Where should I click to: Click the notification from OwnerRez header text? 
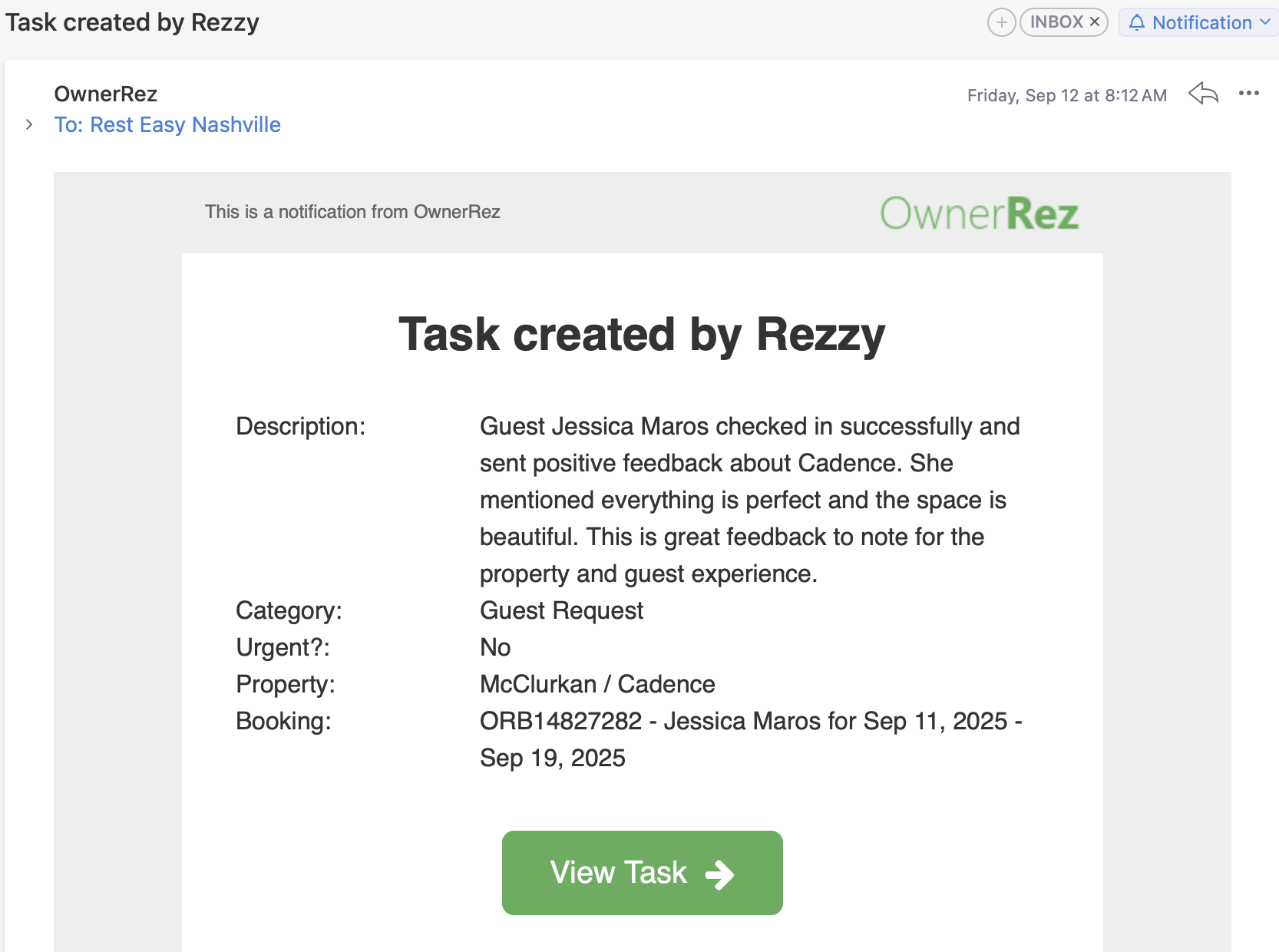(352, 212)
